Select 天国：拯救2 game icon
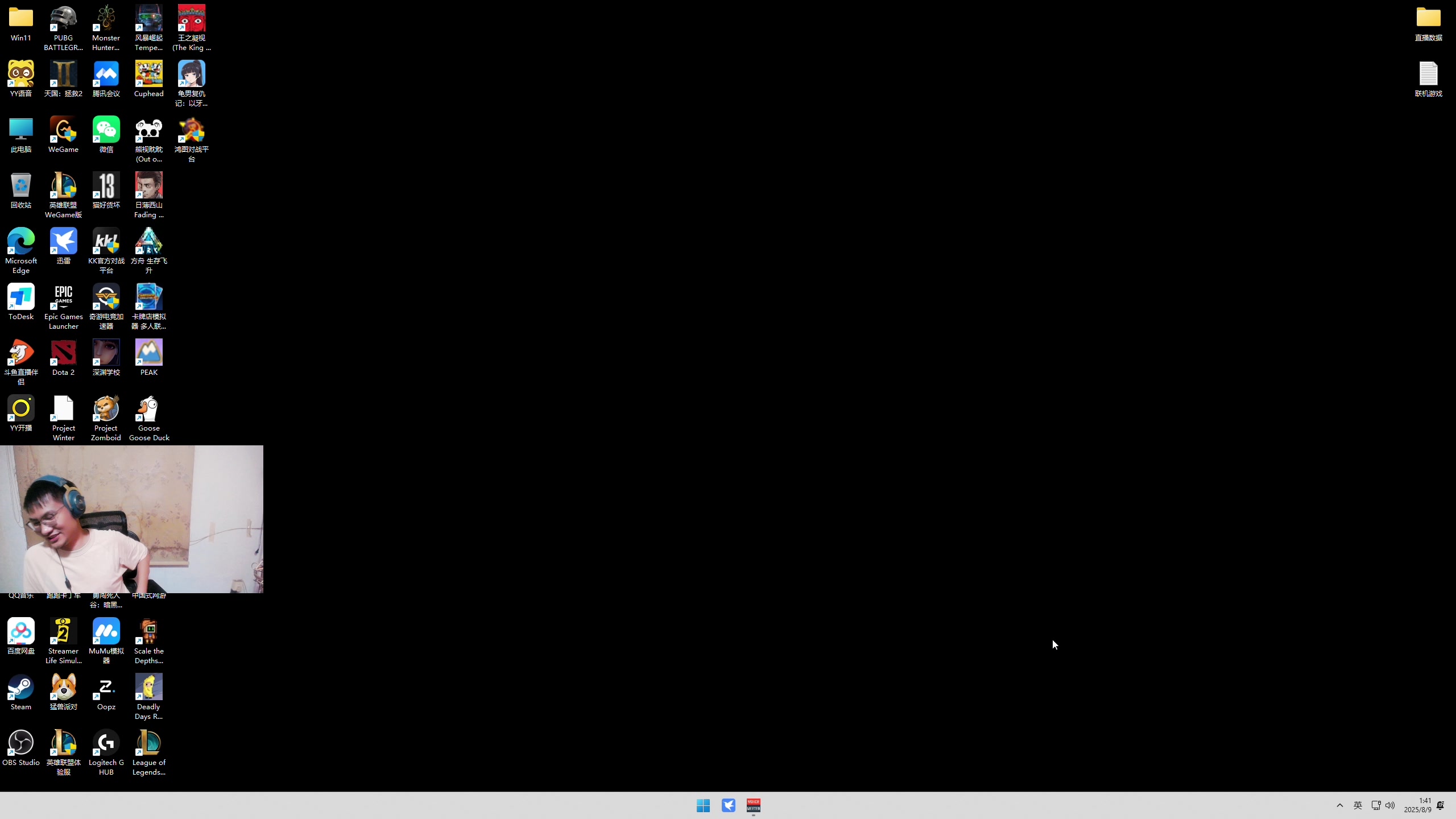The image size is (1456, 819). point(63,79)
